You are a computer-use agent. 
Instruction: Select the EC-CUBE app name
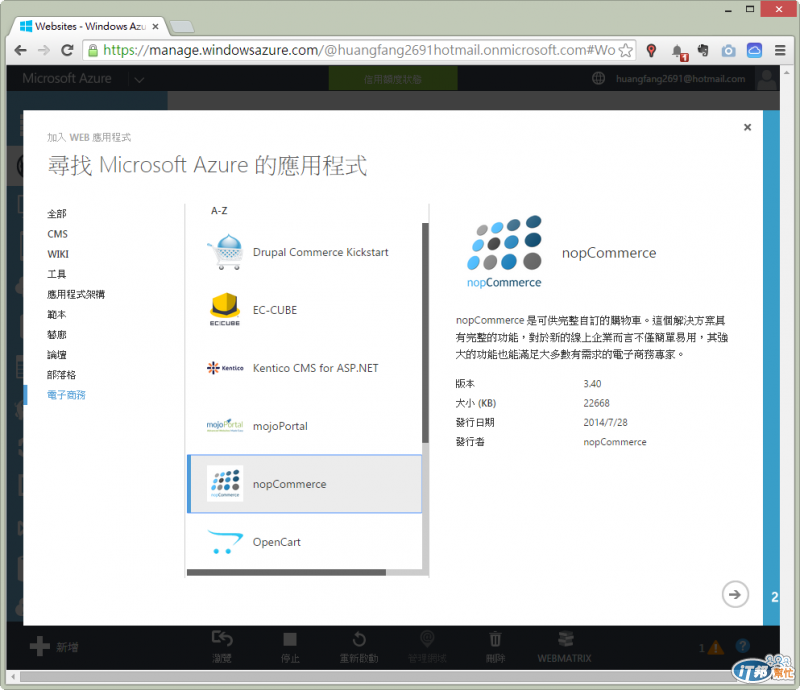tap(274, 310)
